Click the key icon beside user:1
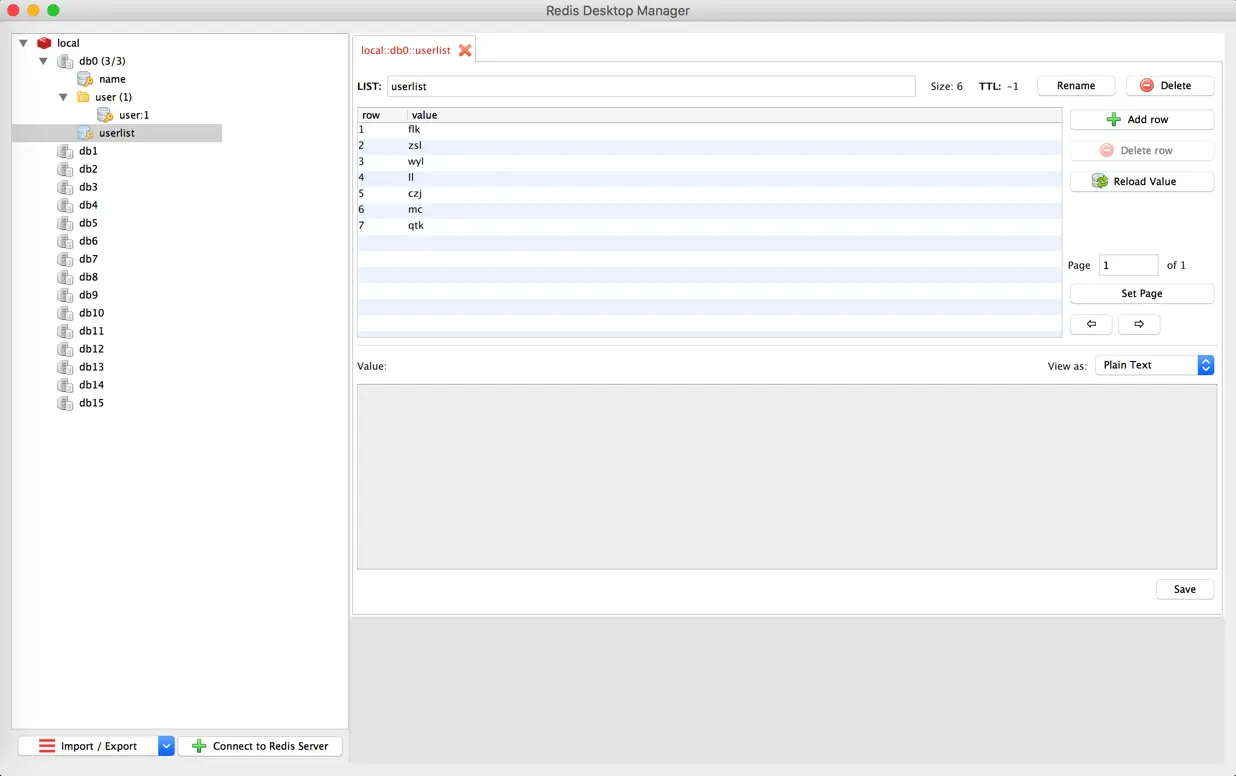 tap(105, 115)
